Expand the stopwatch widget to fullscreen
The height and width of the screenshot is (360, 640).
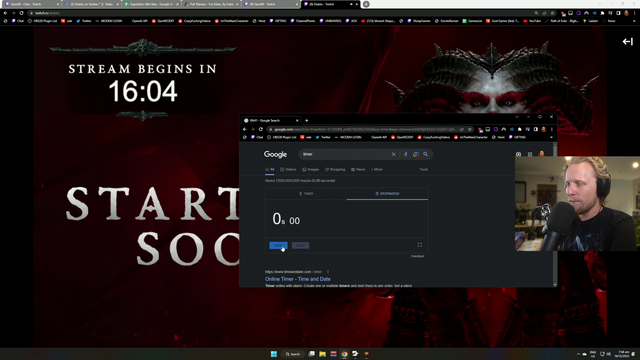click(x=420, y=245)
